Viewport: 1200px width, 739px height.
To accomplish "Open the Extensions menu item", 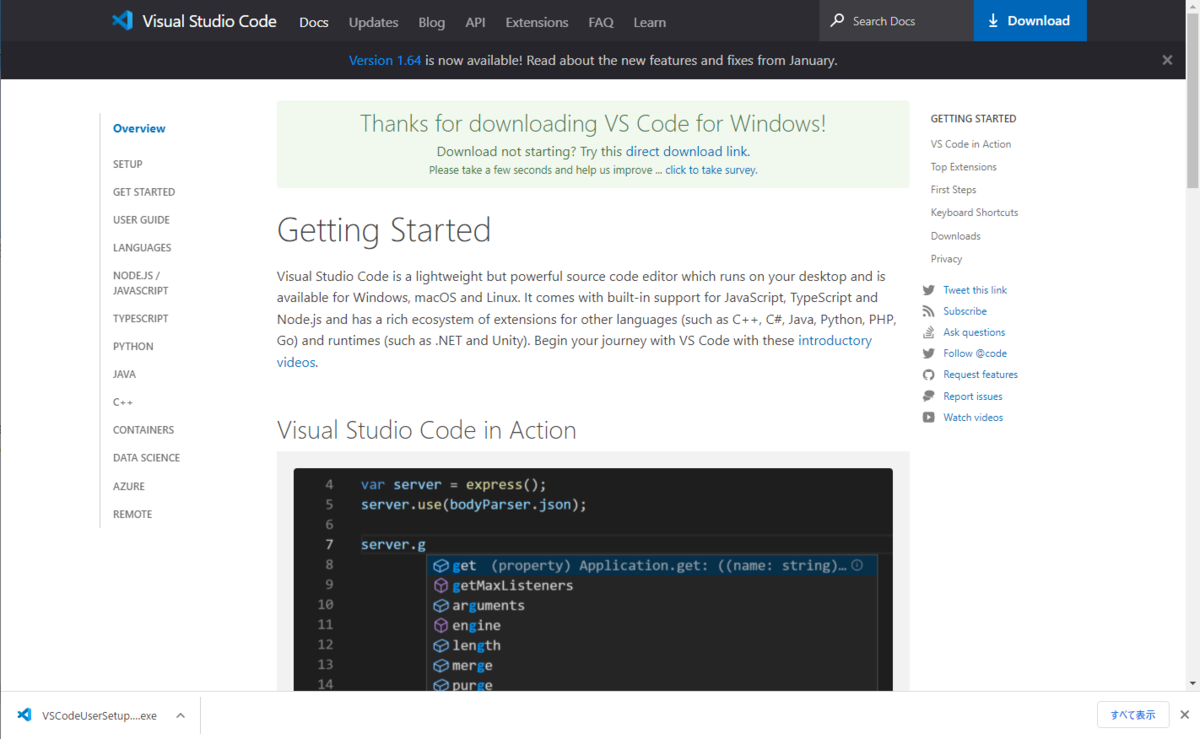I will 536,22.
